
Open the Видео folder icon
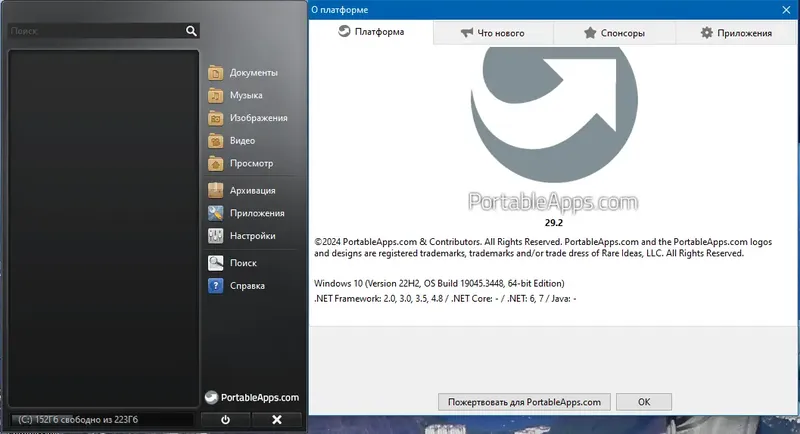215,141
